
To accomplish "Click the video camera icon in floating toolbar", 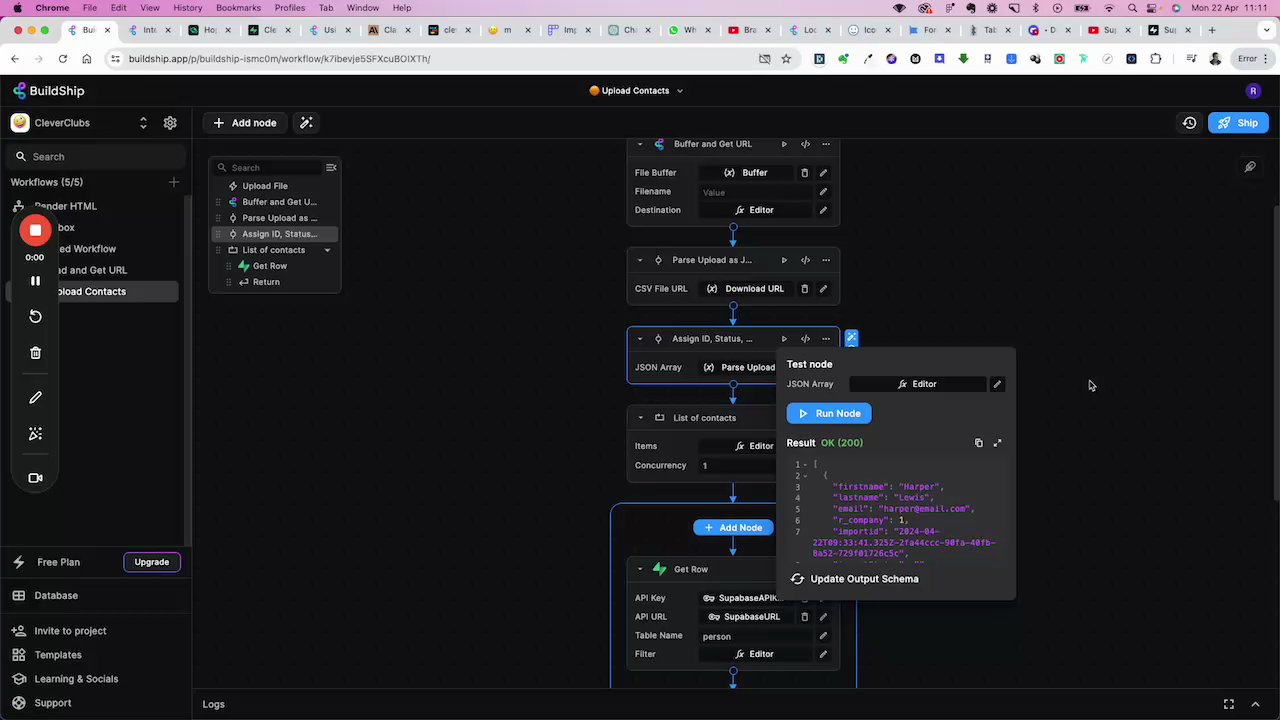I will pyautogui.click(x=35, y=477).
